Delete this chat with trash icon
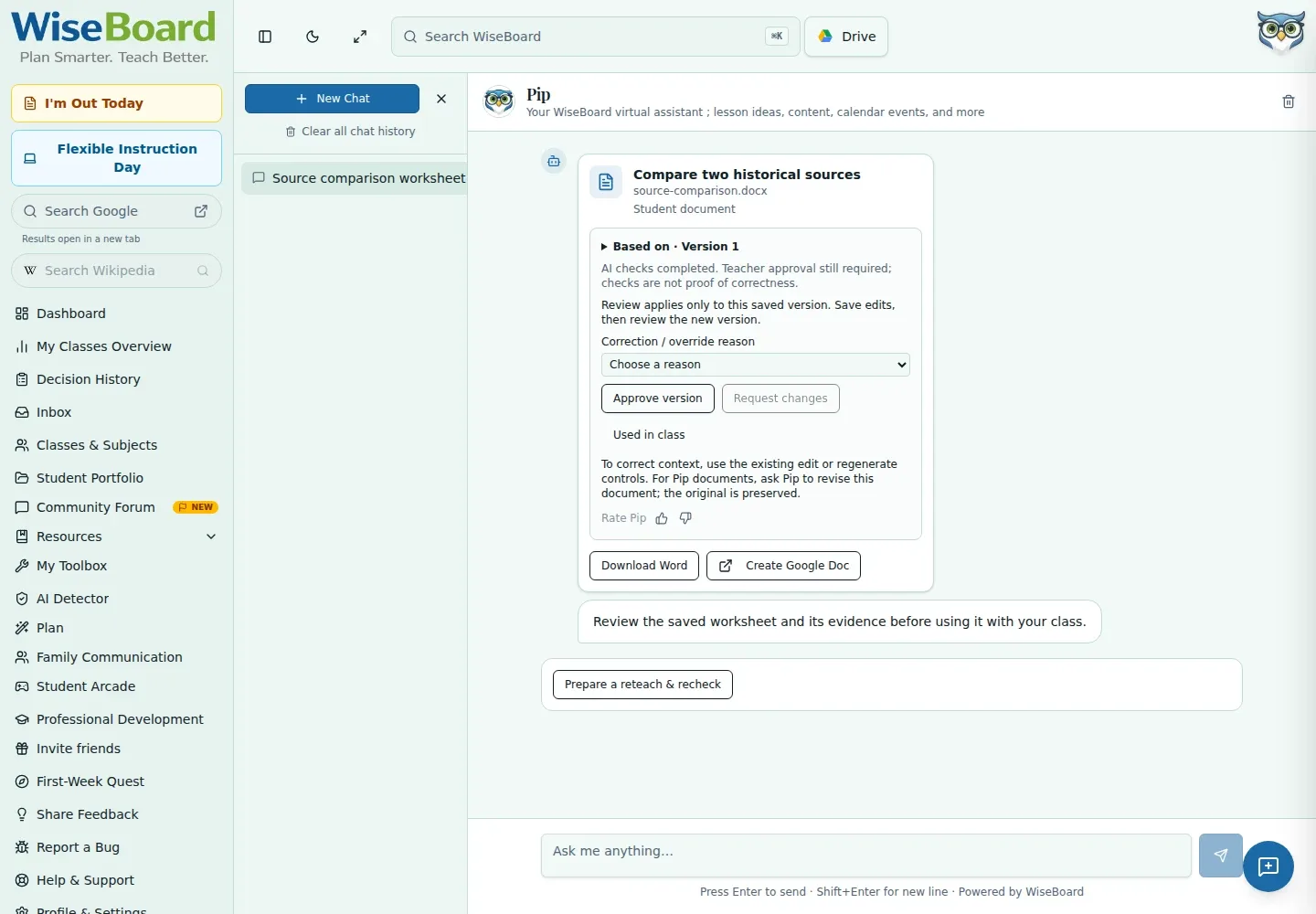The width and height of the screenshot is (1316, 914). 1289,101
